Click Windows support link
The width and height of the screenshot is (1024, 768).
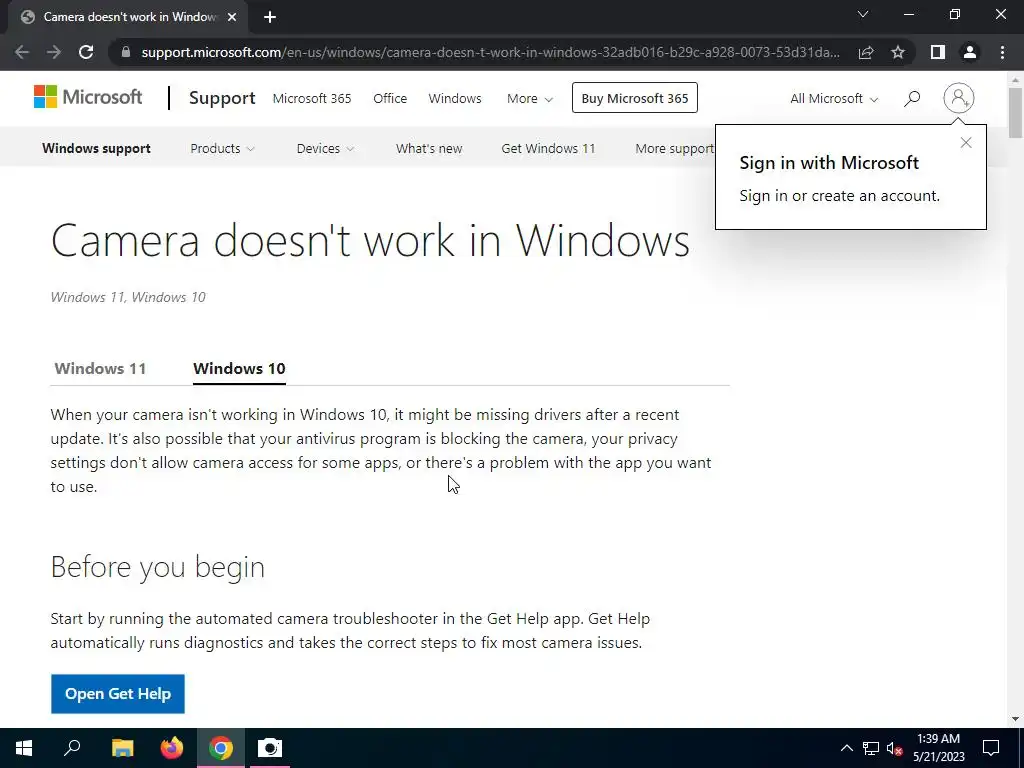tap(96, 148)
